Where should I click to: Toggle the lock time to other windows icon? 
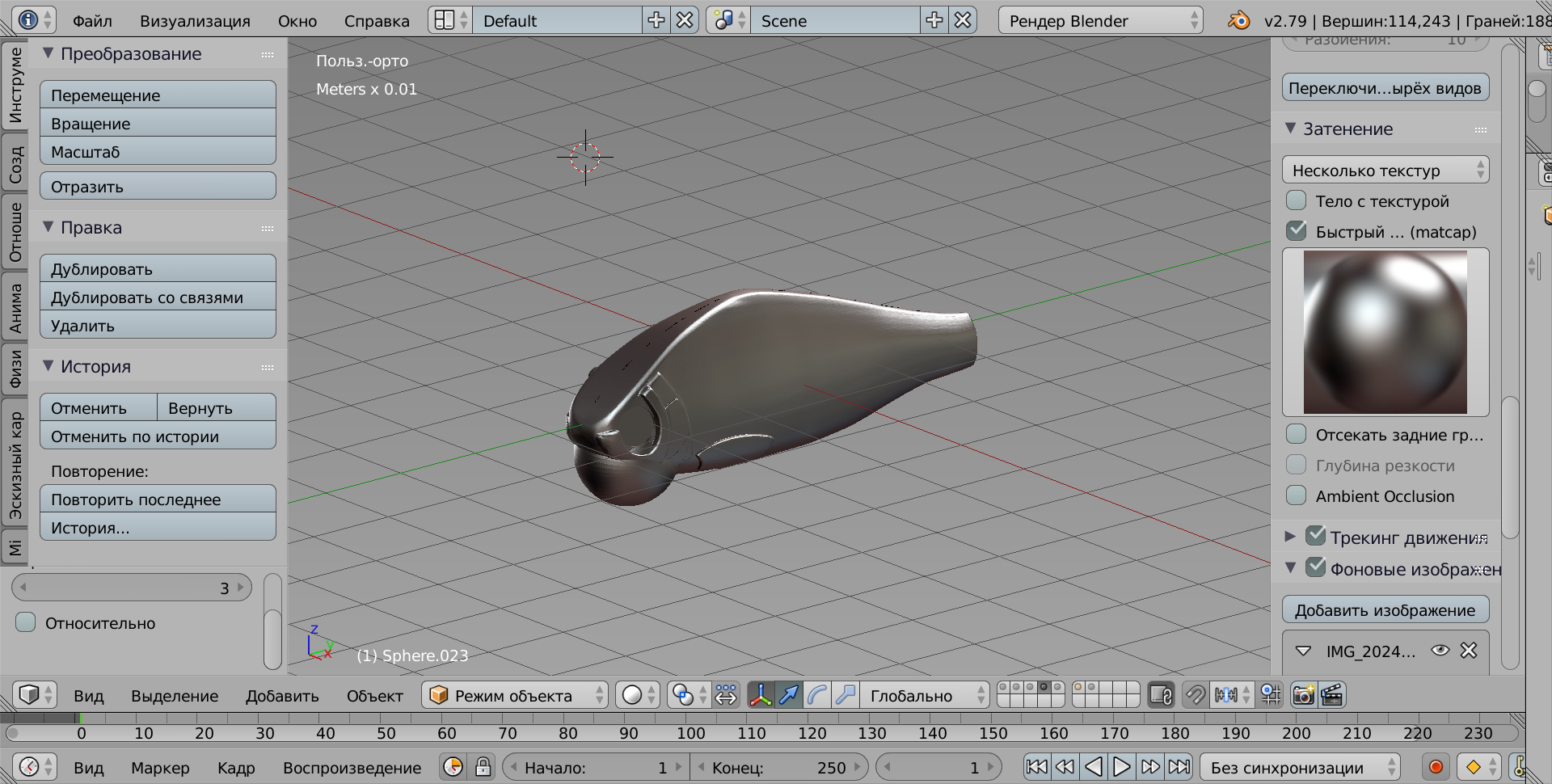pyautogui.click(x=483, y=767)
